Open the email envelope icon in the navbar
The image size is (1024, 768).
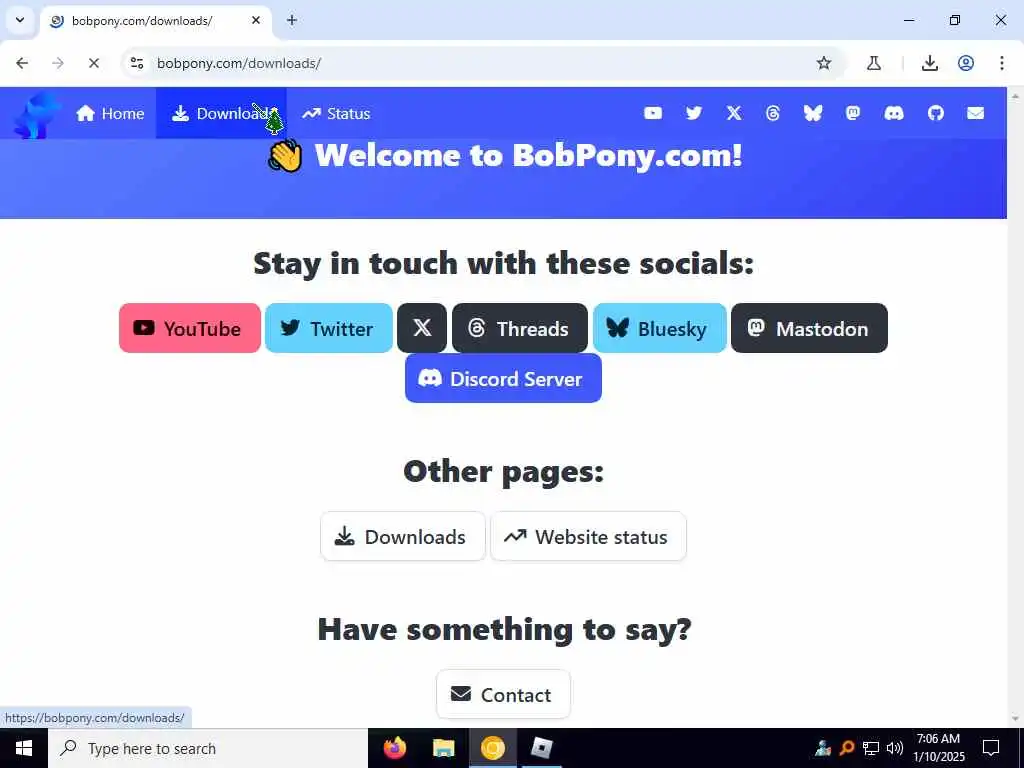(x=976, y=114)
